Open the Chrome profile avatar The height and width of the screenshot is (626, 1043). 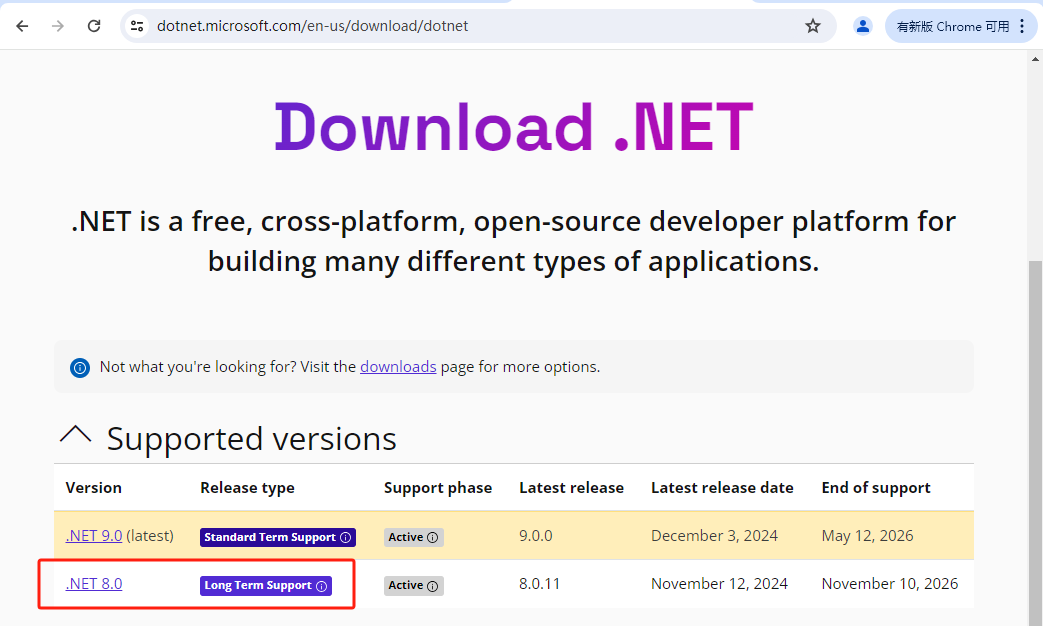coord(863,26)
